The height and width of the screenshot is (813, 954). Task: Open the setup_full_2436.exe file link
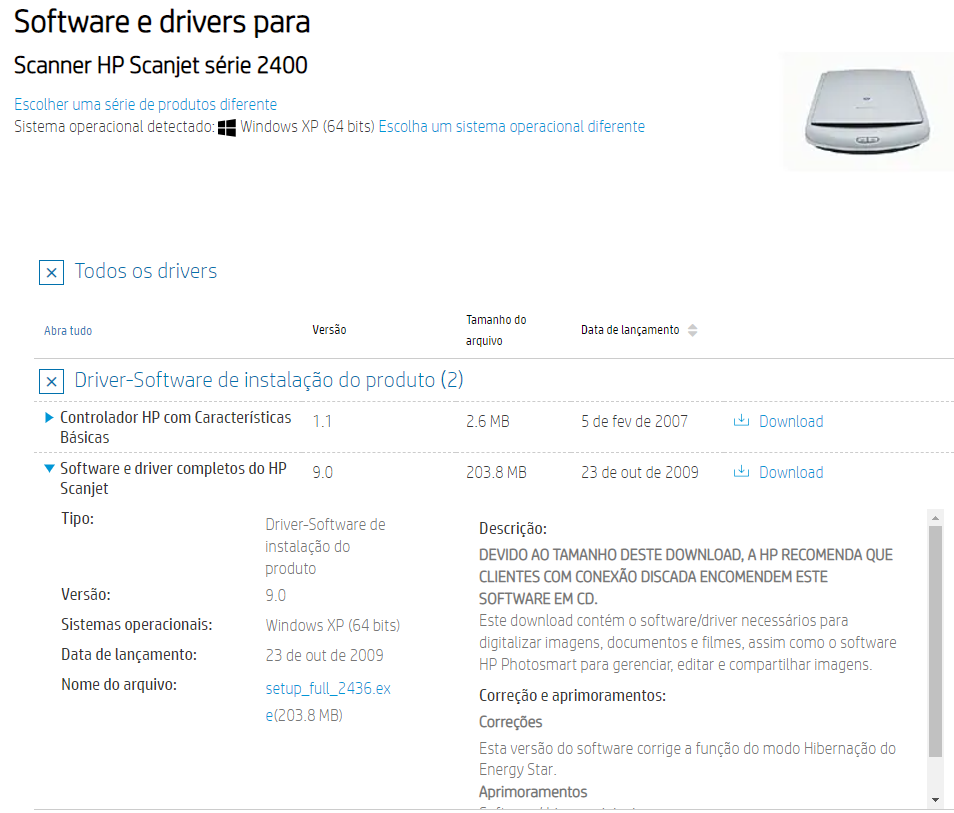point(328,701)
